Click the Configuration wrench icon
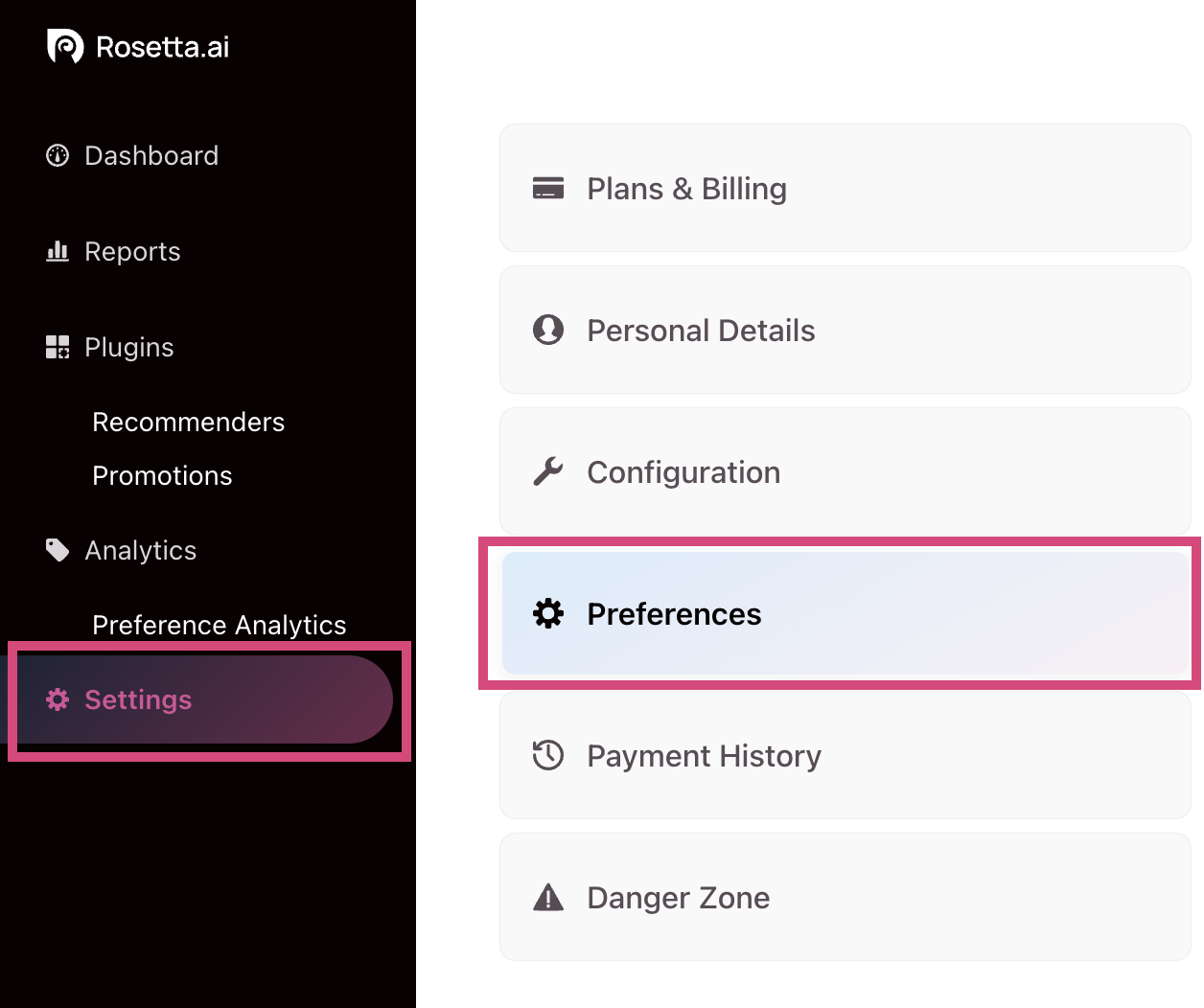Viewport: 1204px width, 1008px height. pyautogui.click(x=548, y=471)
